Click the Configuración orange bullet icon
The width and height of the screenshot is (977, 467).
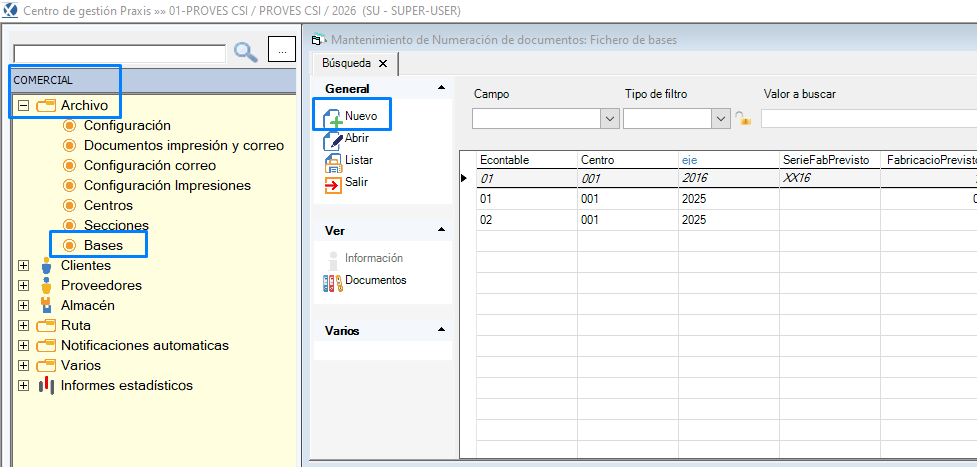point(70,125)
